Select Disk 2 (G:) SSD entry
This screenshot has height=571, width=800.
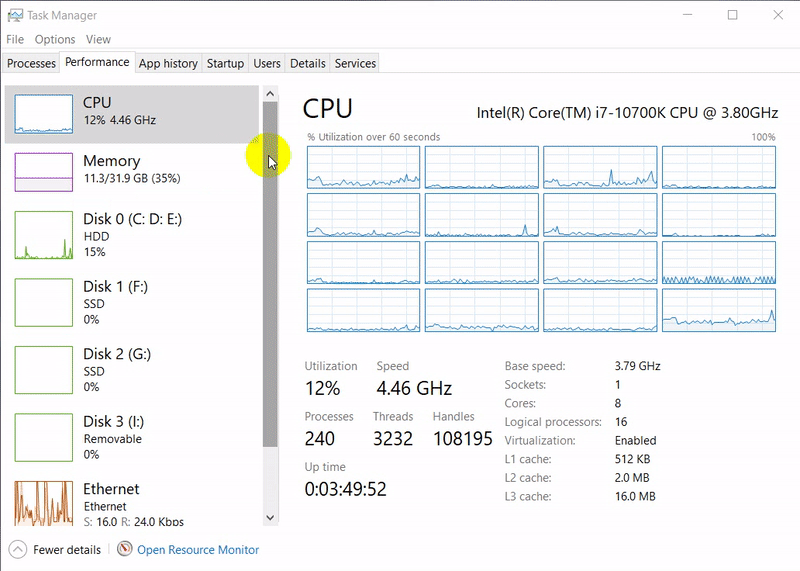(116, 370)
